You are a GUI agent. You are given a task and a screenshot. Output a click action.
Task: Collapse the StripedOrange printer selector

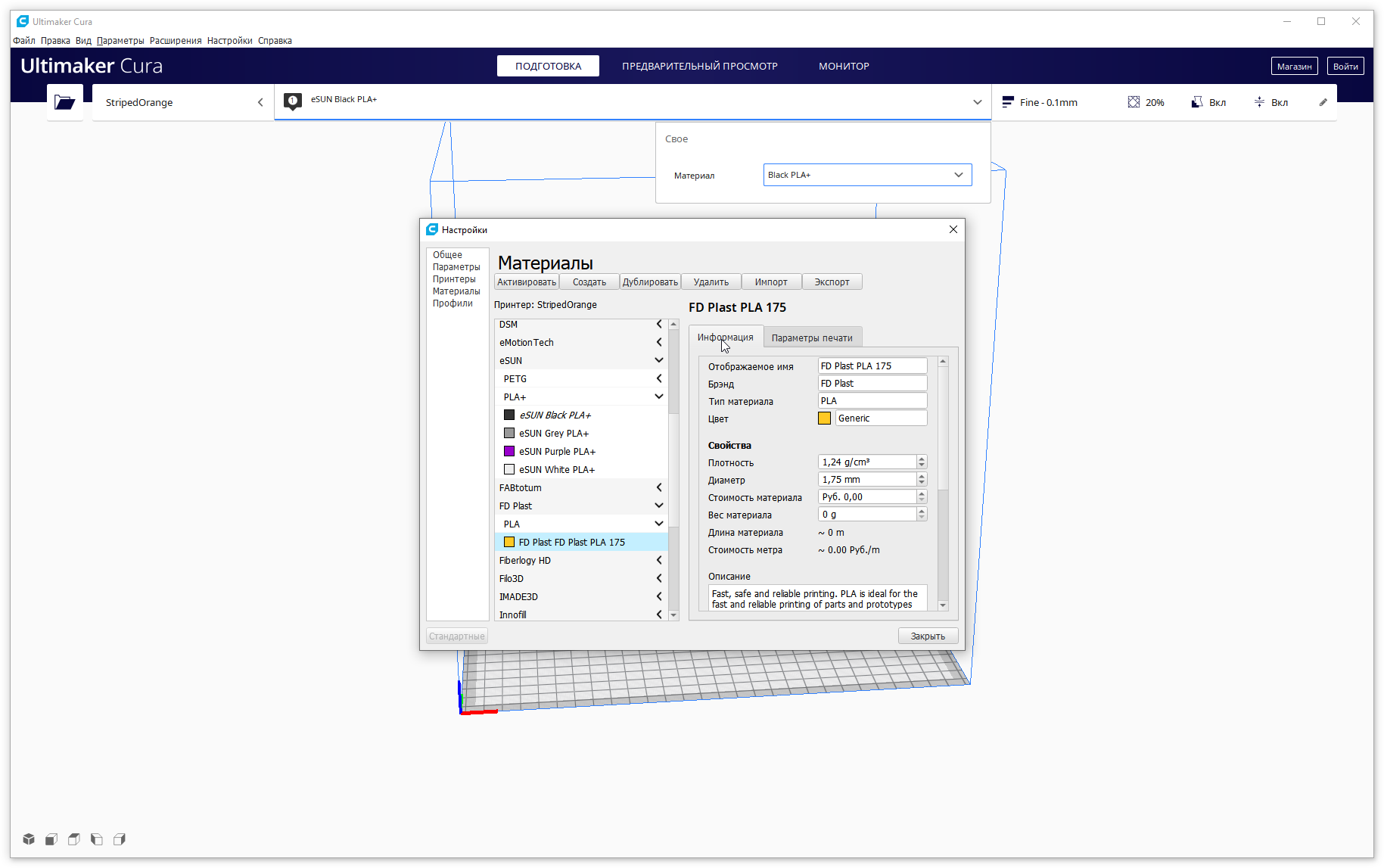pos(260,102)
